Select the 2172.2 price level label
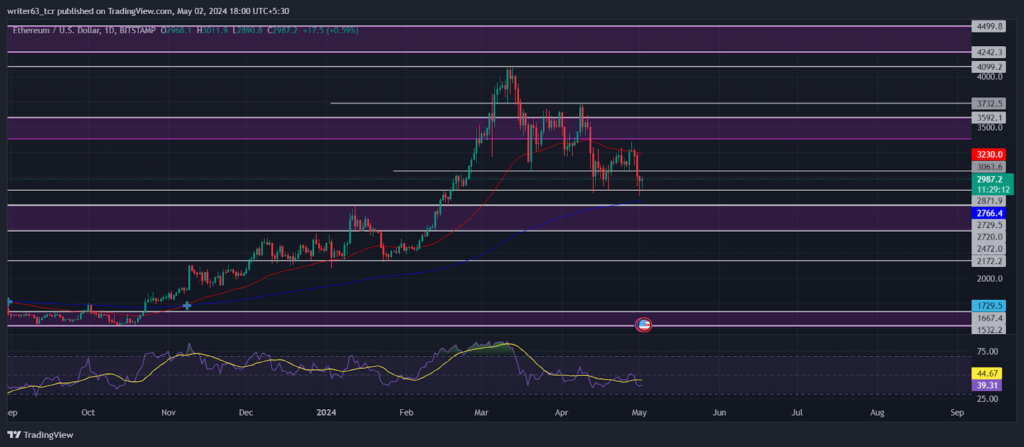Viewport: 1024px width, 447px height. [x=987, y=261]
